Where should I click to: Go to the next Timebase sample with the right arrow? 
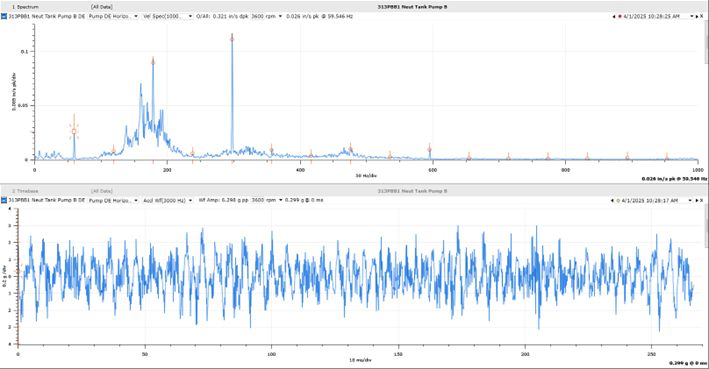click(x=696, y=200)
